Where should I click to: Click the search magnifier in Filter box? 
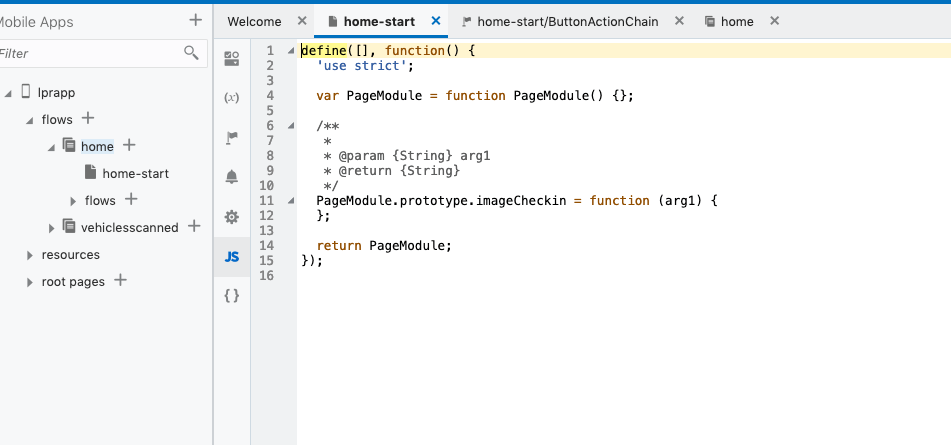pos(191,52)
